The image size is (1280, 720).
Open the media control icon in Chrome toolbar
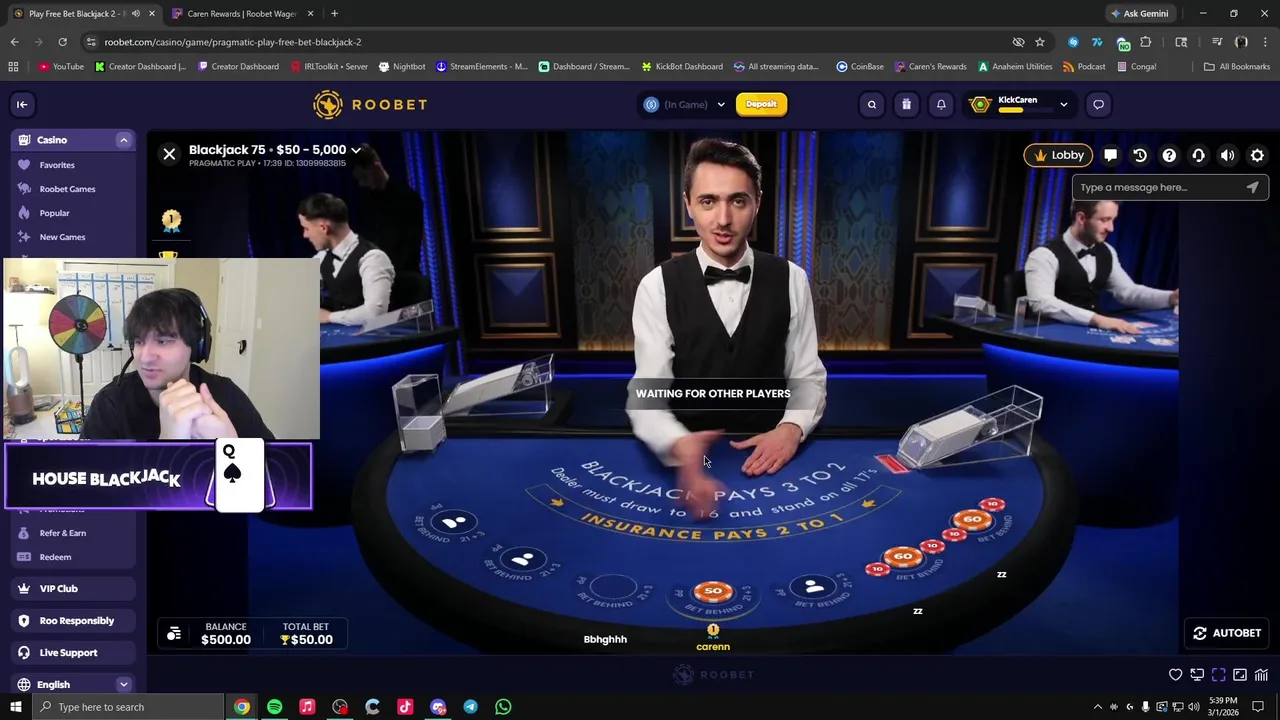click(1216, 42)
